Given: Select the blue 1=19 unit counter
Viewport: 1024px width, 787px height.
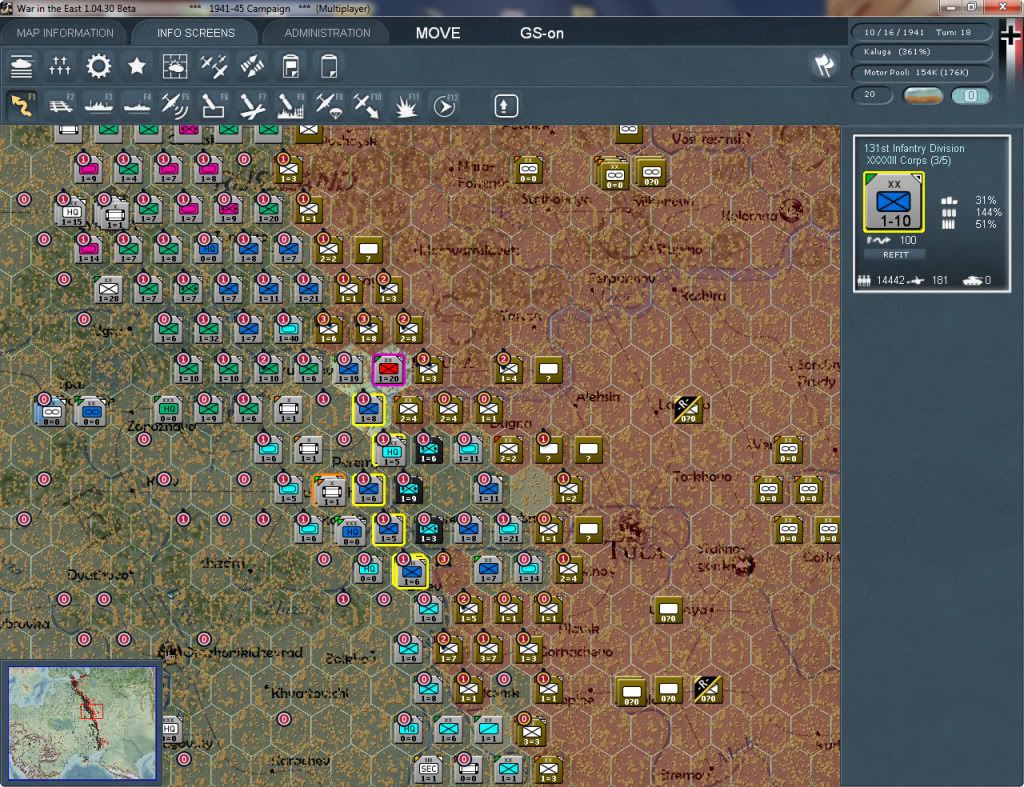Looking at the screenshot, I should (x=349, y=370).
